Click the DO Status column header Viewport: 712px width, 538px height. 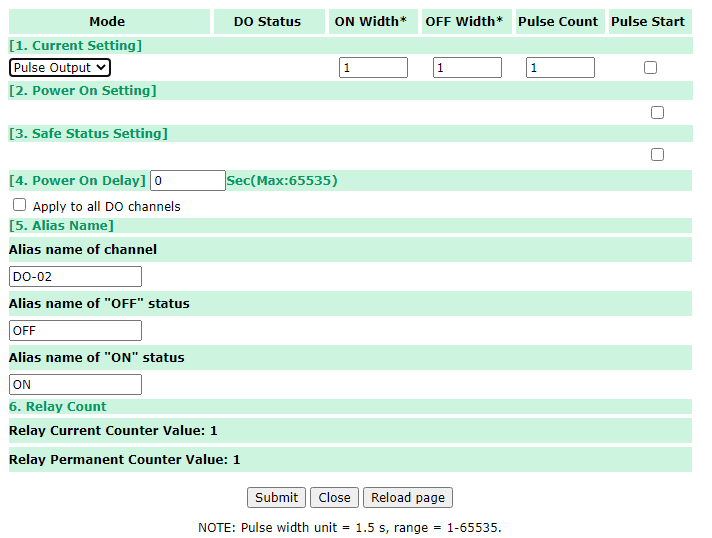(x=267, y=22)
